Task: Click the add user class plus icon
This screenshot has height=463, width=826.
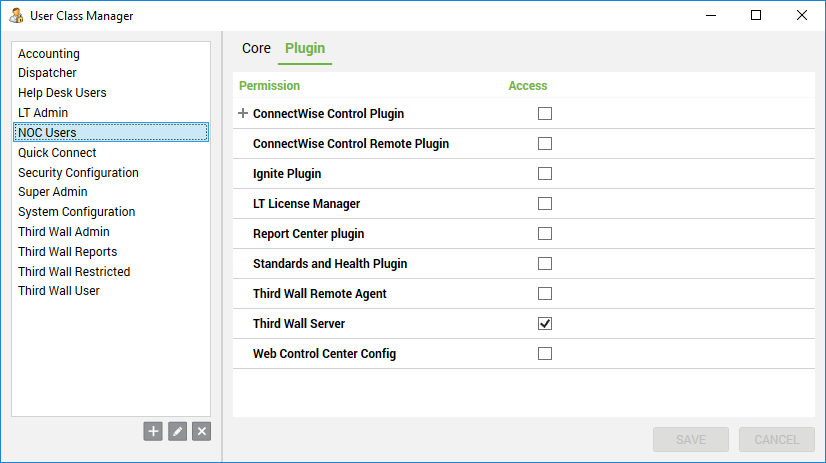Action: [153, 431]
